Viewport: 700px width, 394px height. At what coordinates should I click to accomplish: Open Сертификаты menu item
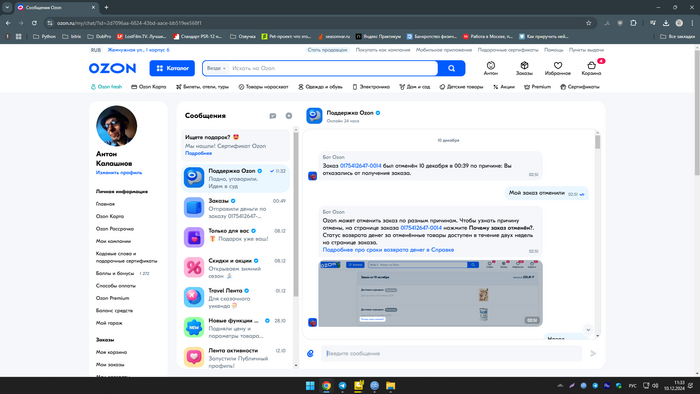580,87
